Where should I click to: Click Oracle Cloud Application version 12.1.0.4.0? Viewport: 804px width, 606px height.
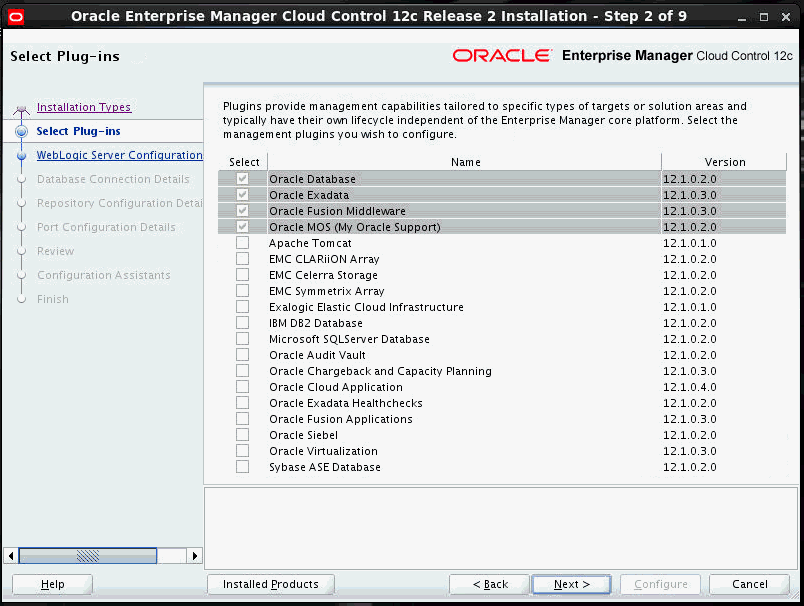tap(689, 387)
